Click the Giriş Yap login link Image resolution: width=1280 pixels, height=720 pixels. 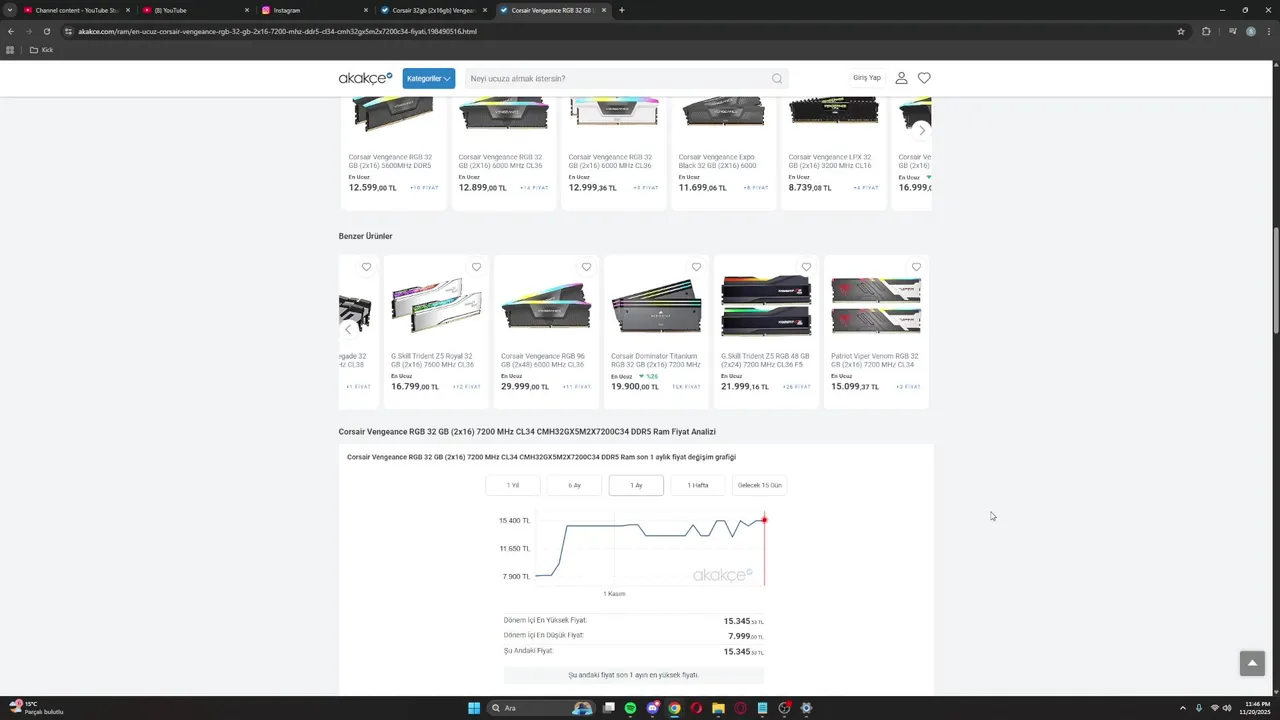(x=867, y=78)
